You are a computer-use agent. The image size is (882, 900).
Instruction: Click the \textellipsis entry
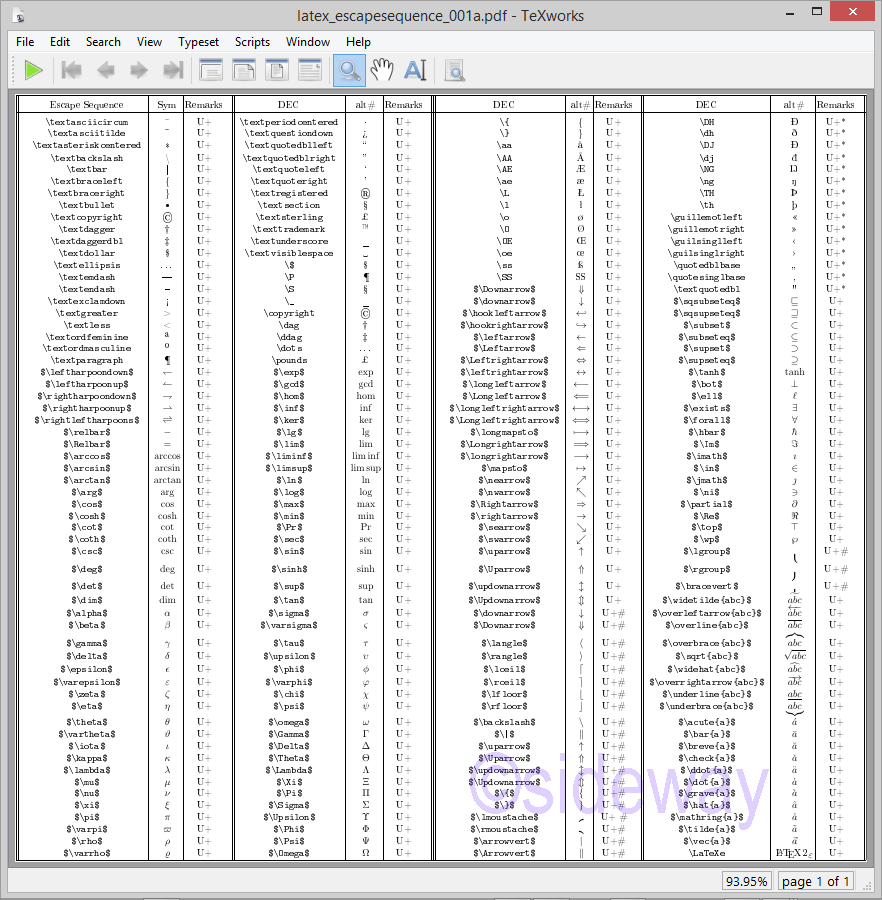(87, 265)
